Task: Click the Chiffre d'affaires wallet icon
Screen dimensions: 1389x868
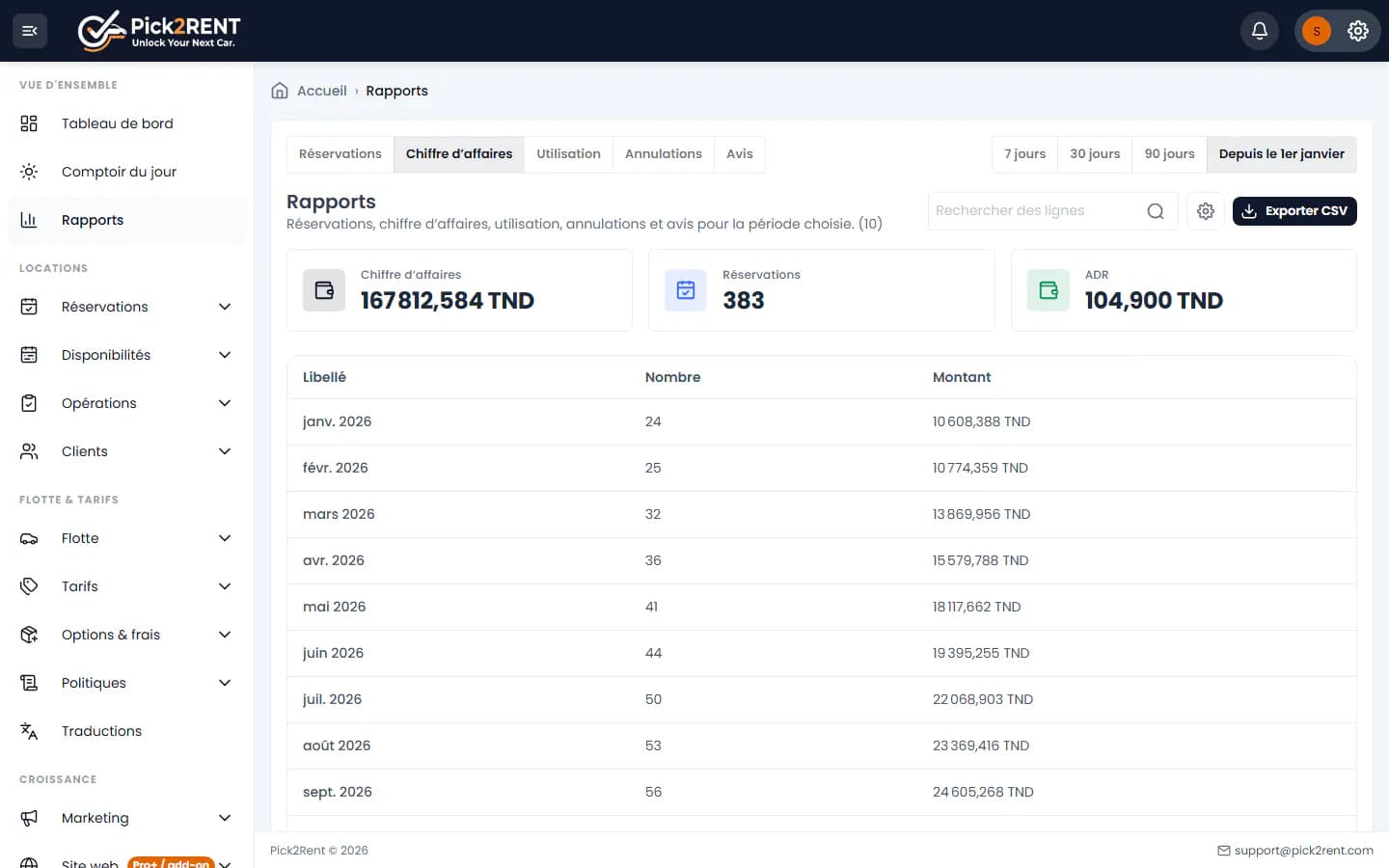Action: (x=324, y=290)
